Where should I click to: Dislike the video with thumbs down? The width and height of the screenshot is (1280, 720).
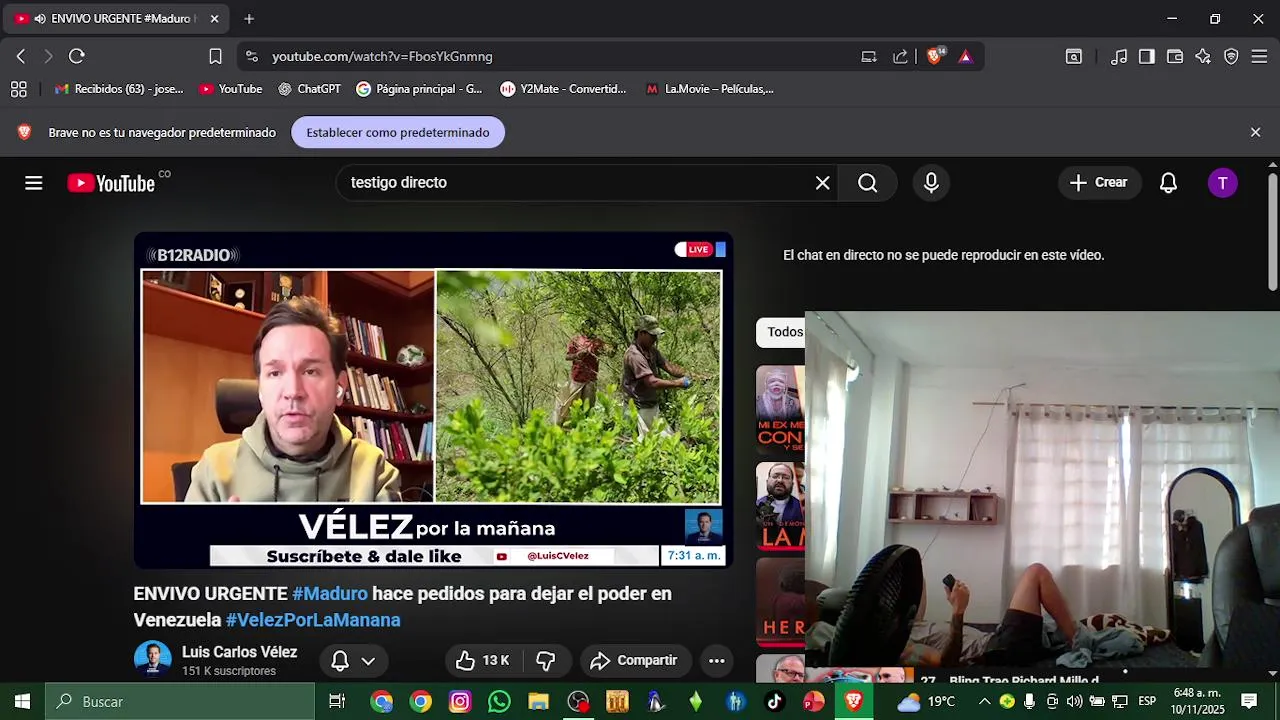[546, 661]
